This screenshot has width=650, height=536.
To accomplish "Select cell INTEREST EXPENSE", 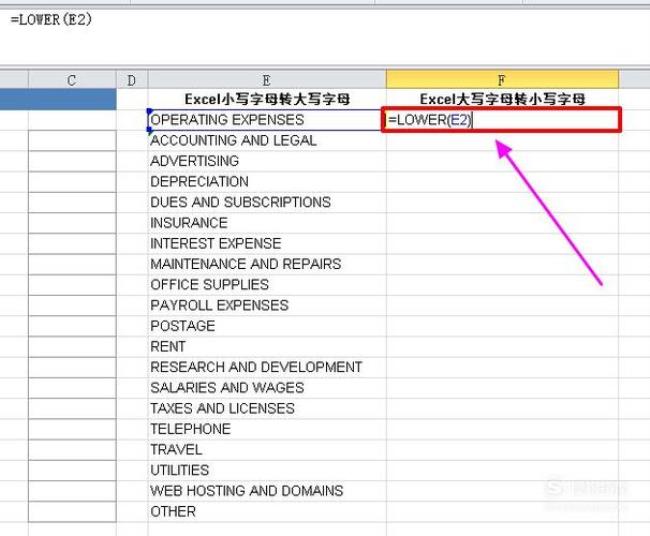I will [x=267, y=244].
